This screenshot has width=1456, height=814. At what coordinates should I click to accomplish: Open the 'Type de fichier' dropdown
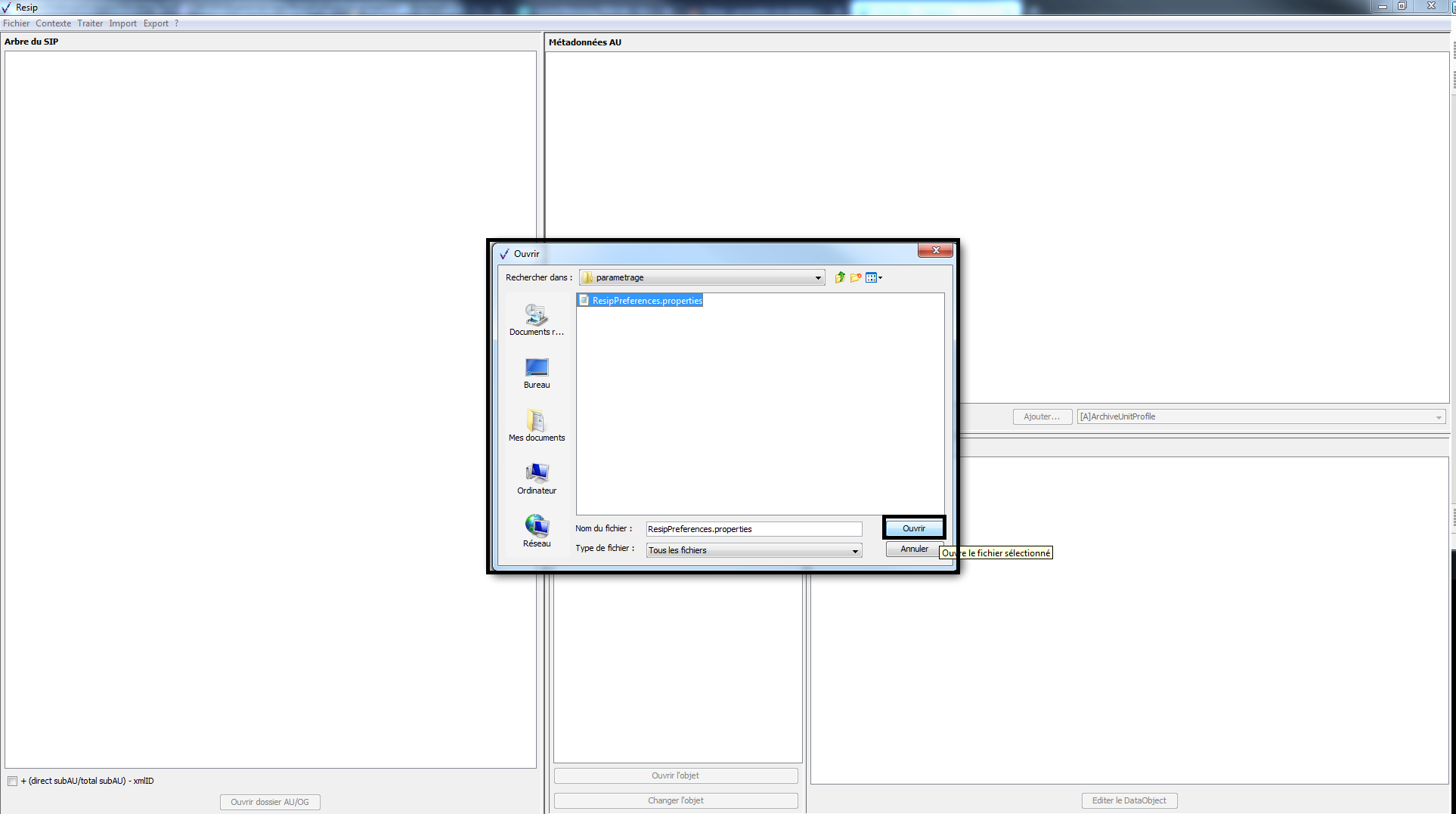[855, 550]
